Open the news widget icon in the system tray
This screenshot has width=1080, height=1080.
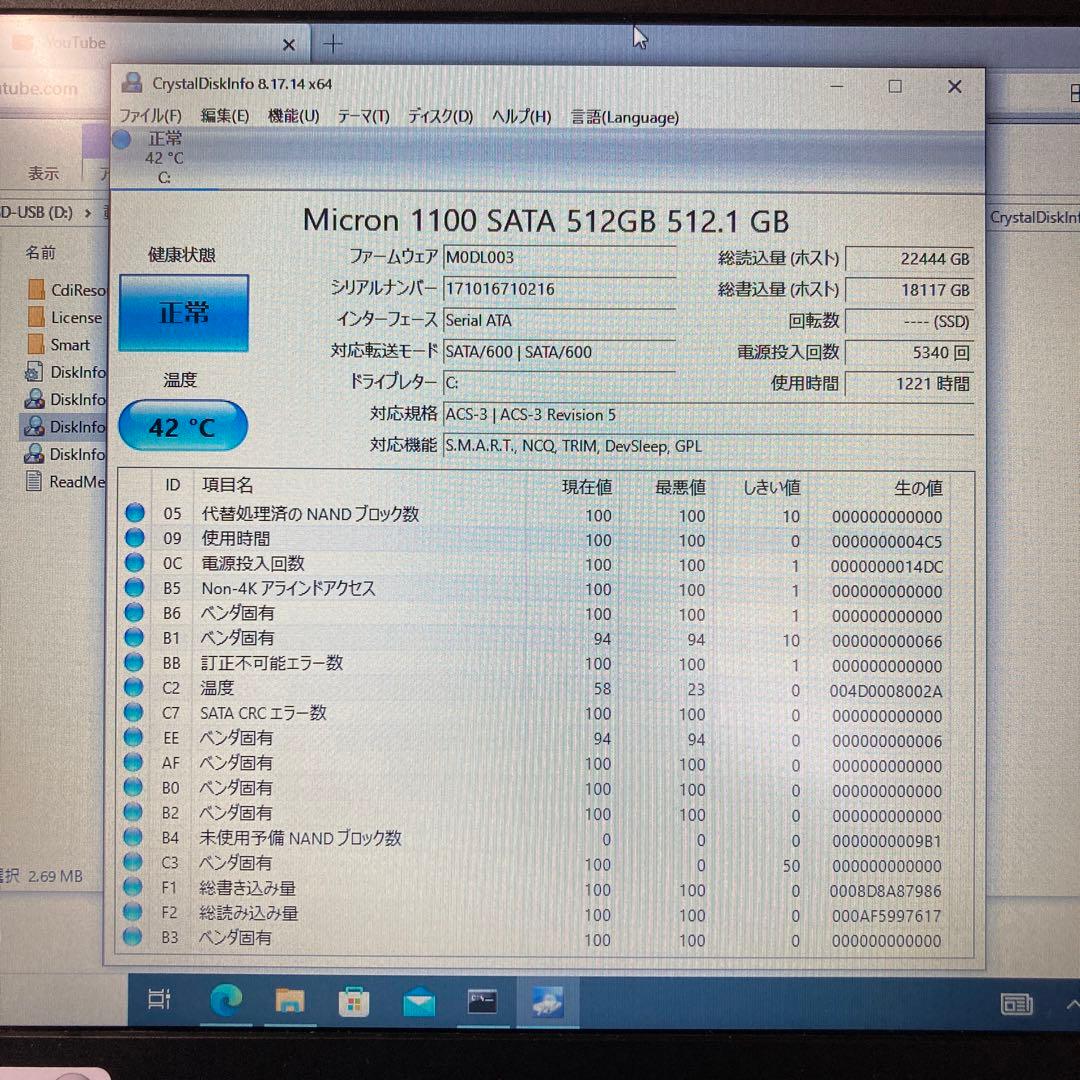[1017, 1006]
